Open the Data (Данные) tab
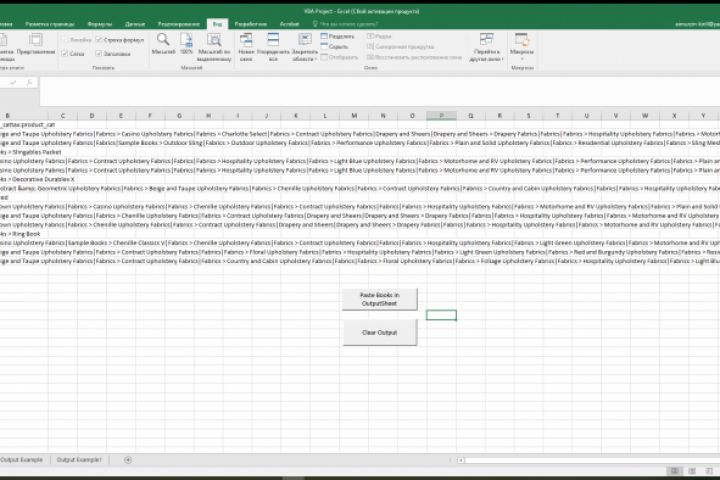 135,24
